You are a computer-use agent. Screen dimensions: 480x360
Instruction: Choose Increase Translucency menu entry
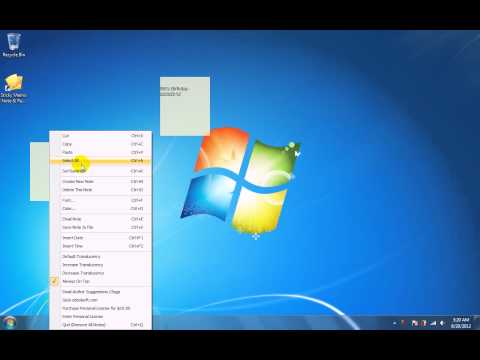[x=100, y=265]
